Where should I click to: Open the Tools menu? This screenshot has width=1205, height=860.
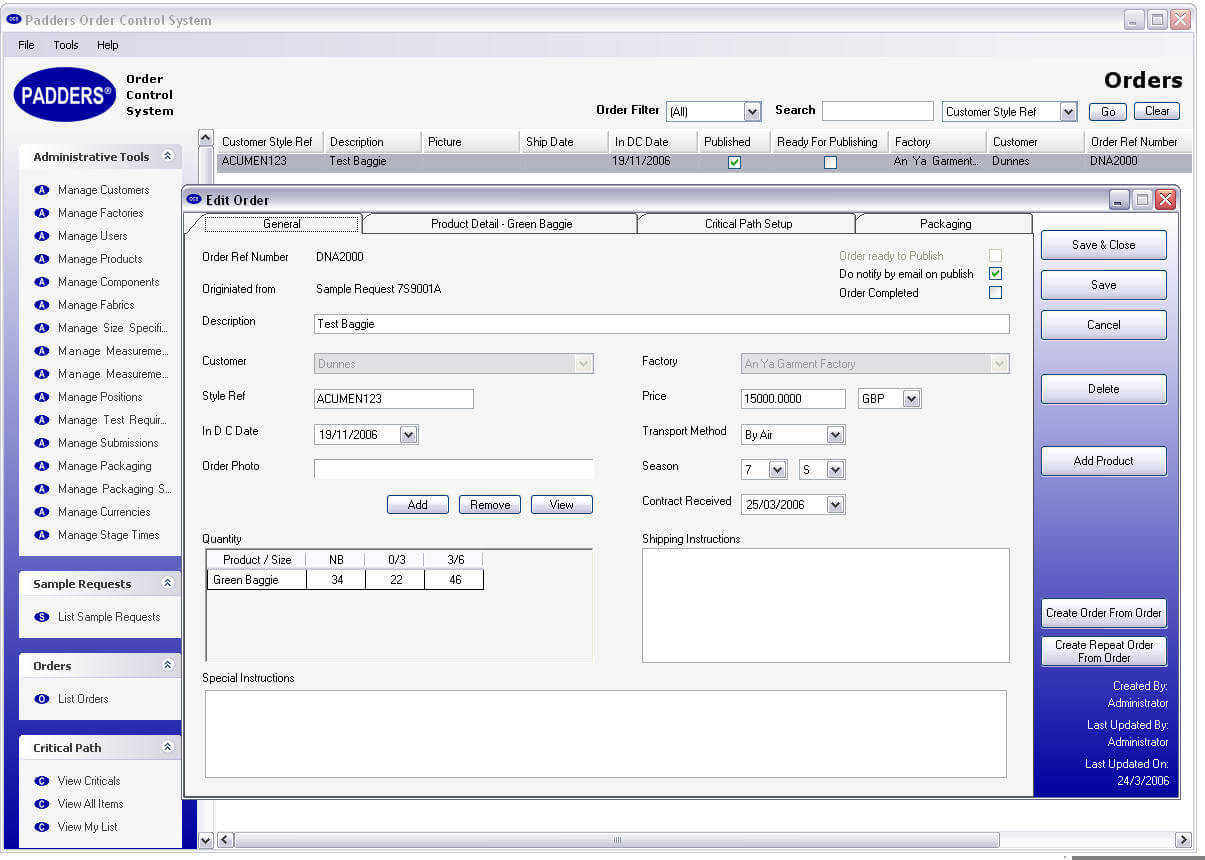click(66, 45)
